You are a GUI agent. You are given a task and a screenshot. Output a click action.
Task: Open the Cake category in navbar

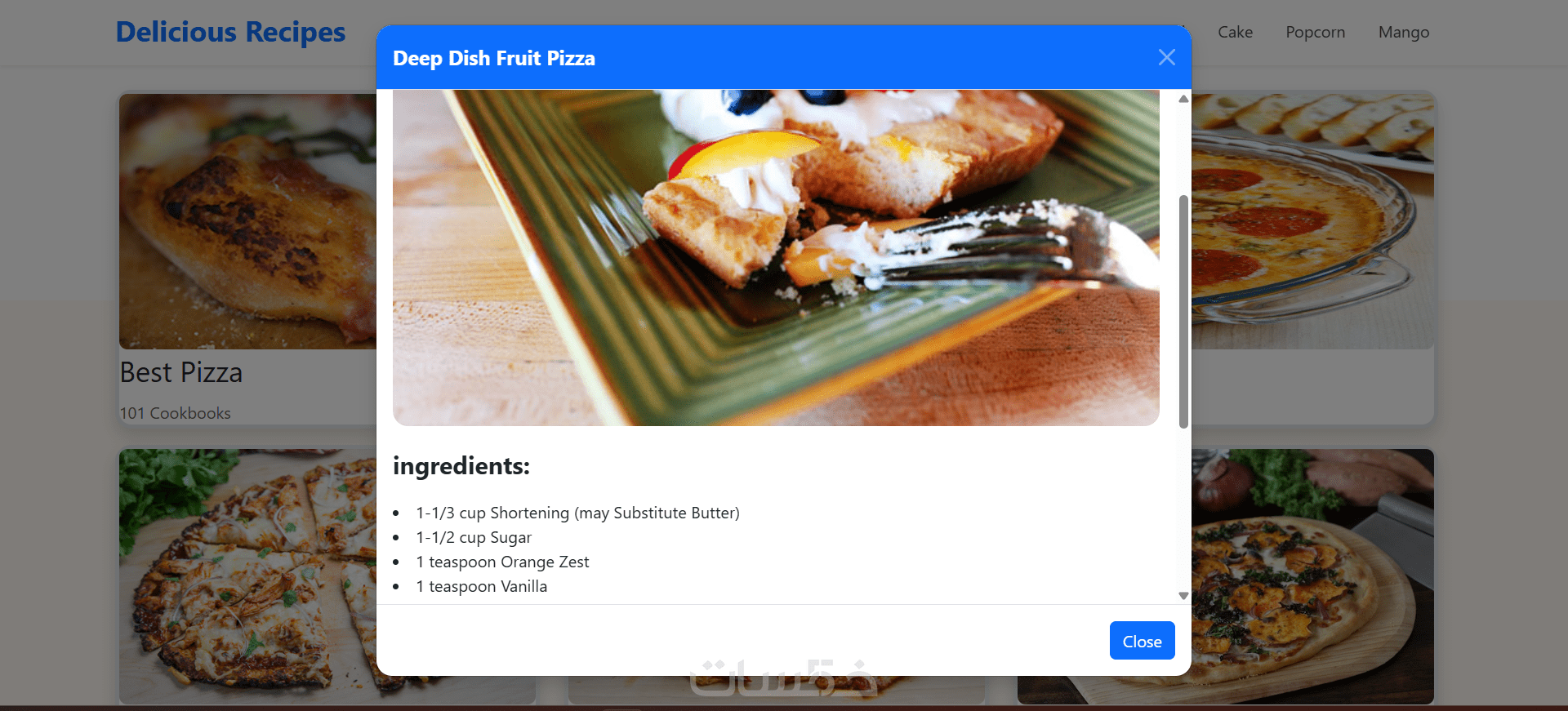(1235, 32)
